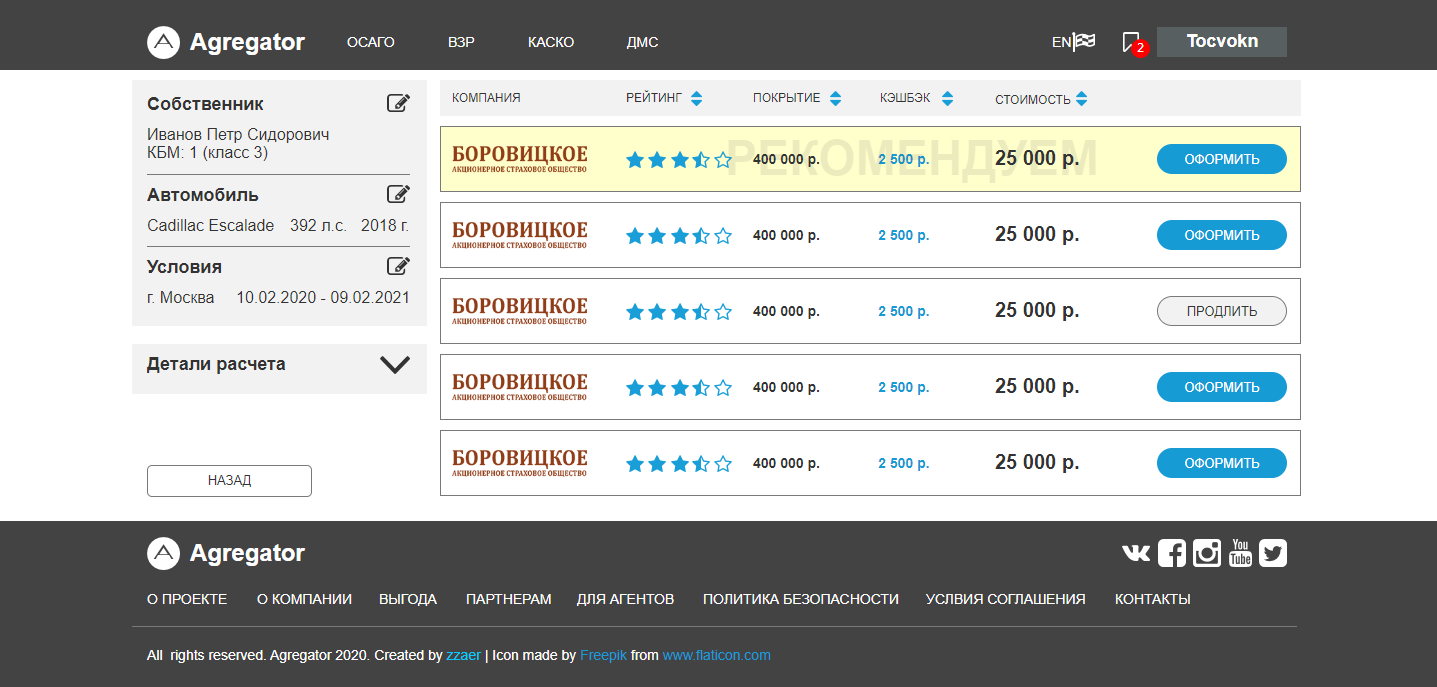Edit the Автомобиль section via pencil icon
Viewport: 1437px width, 687px height.
pyautogui.click(x=398, y=194)
